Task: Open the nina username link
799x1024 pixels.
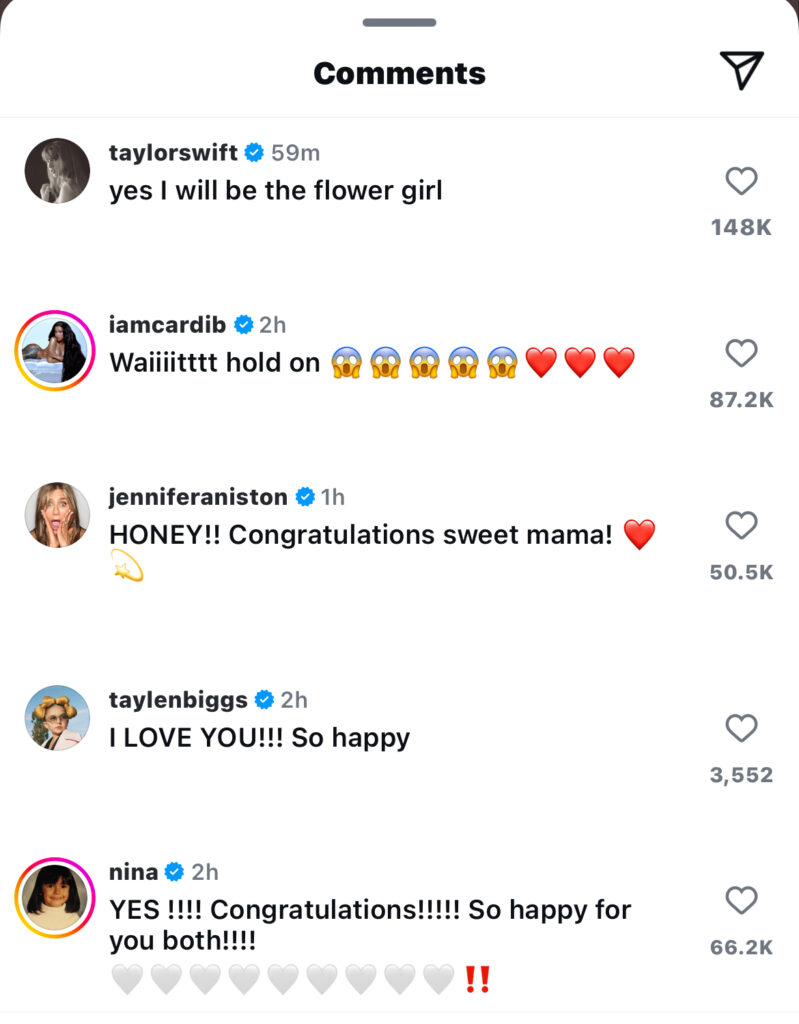Action: pos(133,872)
